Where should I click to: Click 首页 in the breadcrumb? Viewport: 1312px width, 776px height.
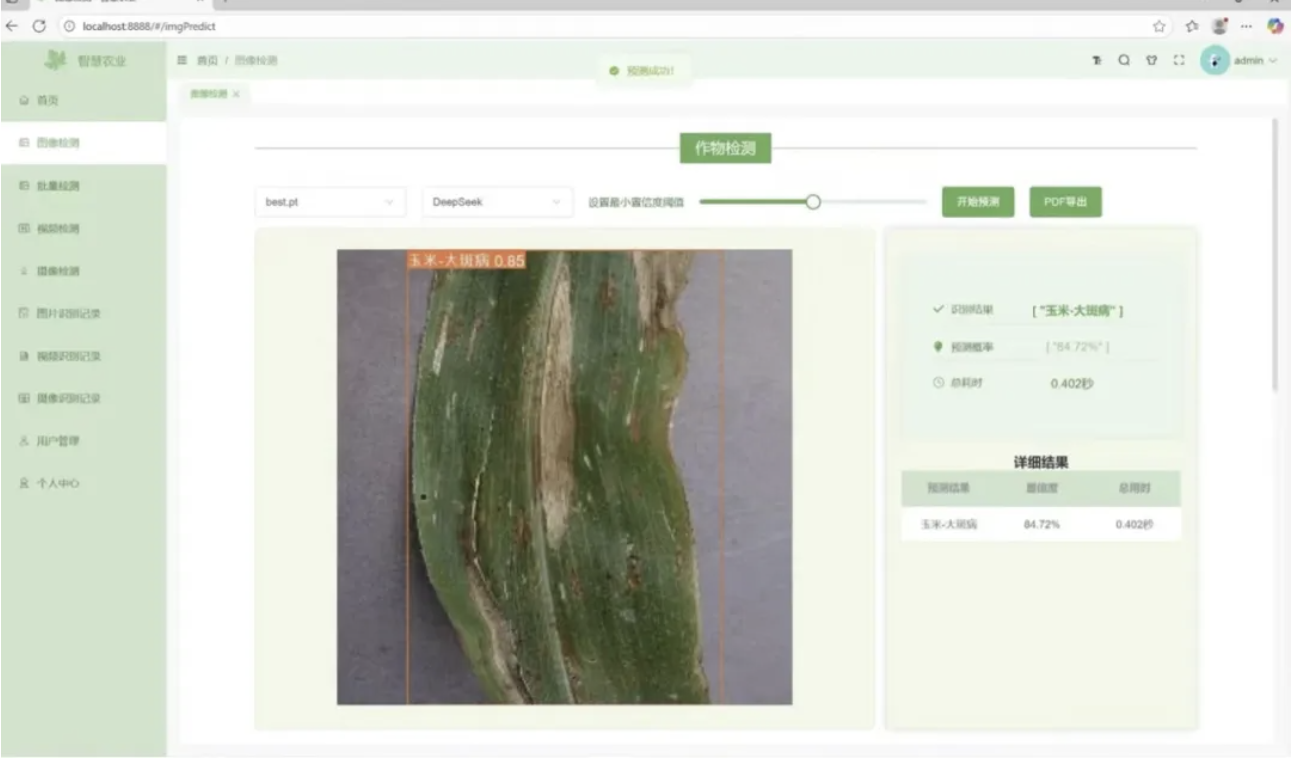(206, 61)
